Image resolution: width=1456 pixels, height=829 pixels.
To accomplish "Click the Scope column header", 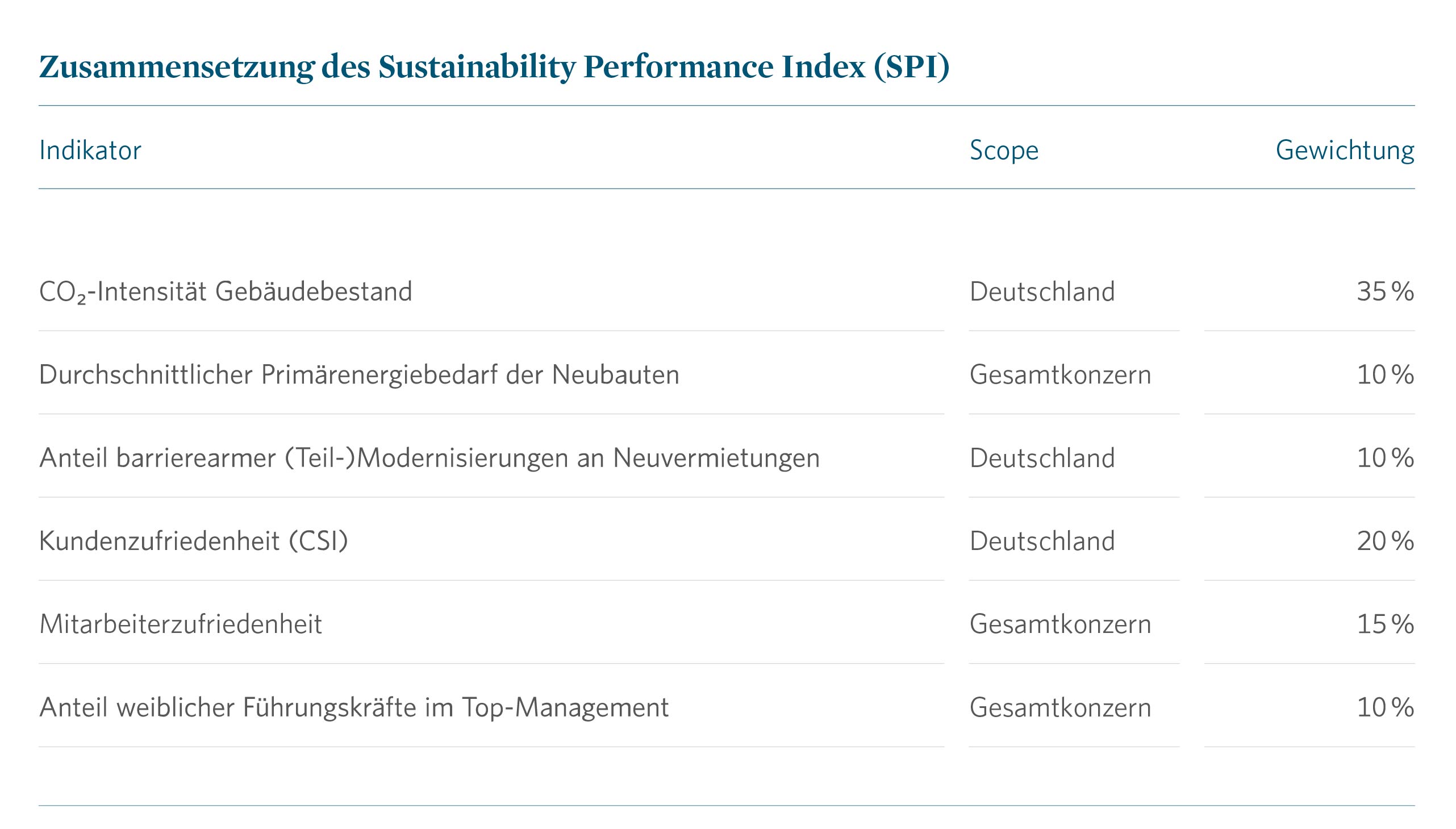I will tap(1003, 151).
